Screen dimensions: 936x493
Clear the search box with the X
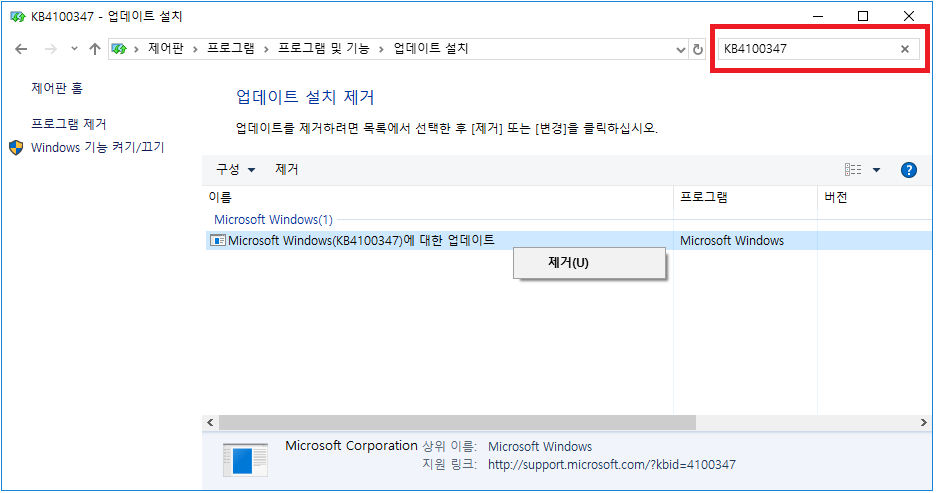pos(905,49)
